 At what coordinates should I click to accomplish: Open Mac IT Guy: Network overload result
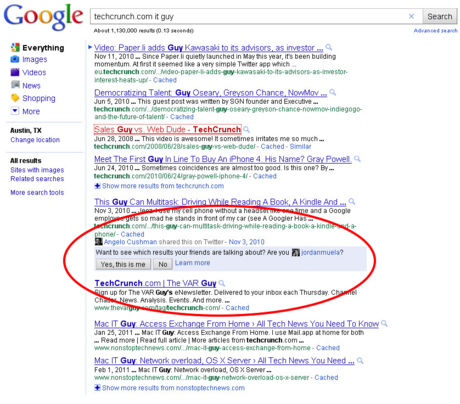[x=224, y=361]
